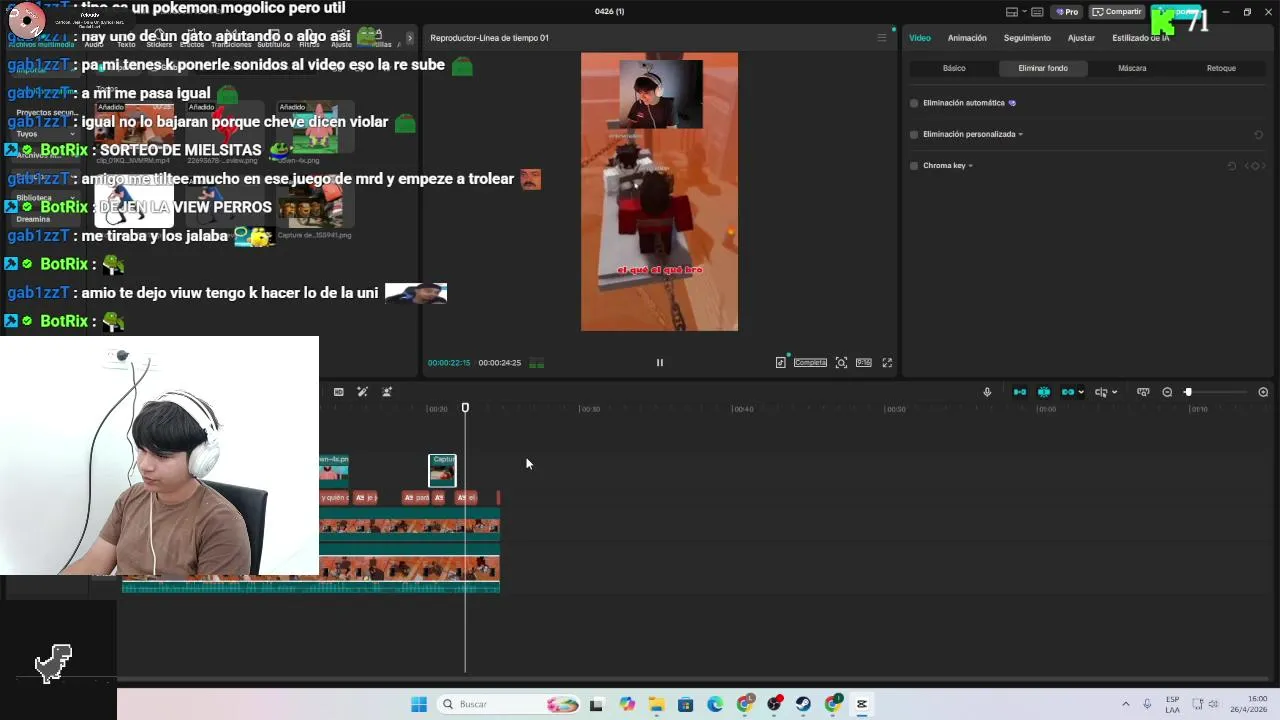Open Steam from the taskbar
1280x720 pixels.
tap(803, 704)
